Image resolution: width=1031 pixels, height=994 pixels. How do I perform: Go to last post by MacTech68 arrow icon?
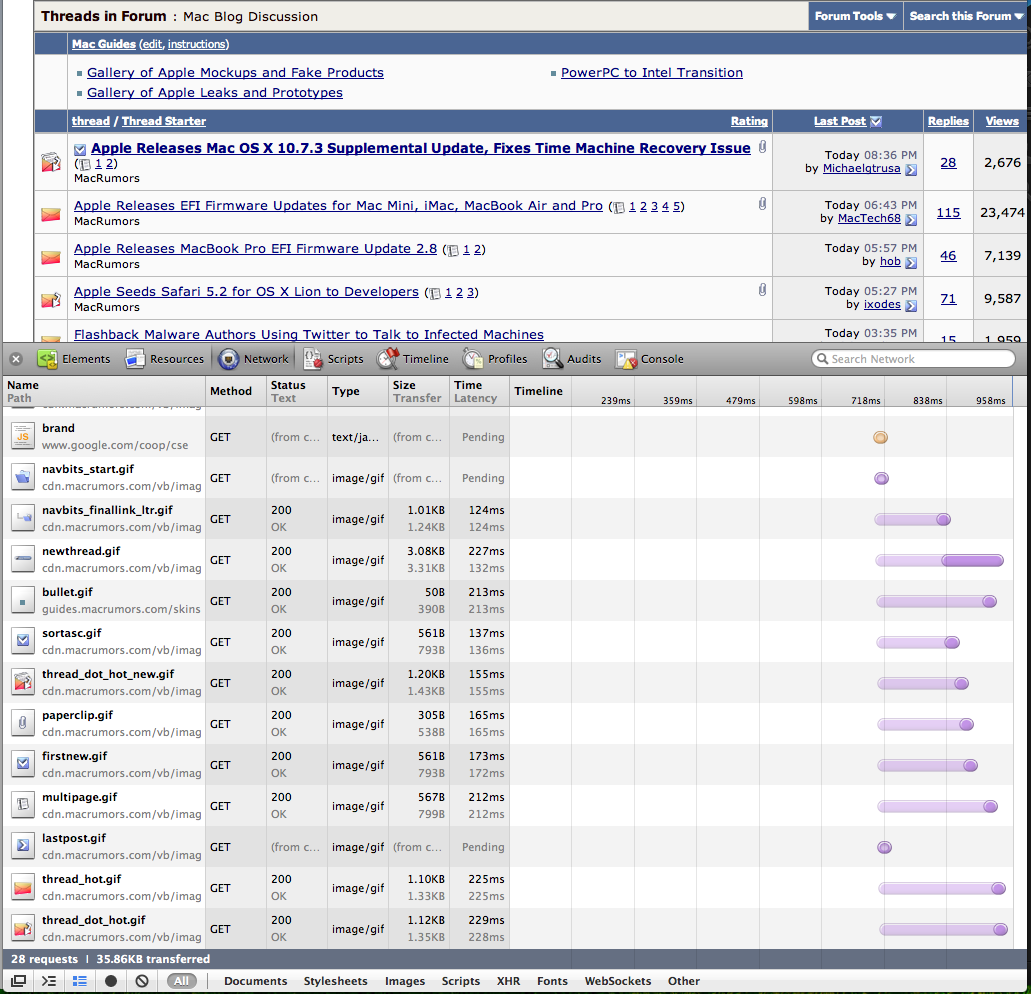[911, 220]
